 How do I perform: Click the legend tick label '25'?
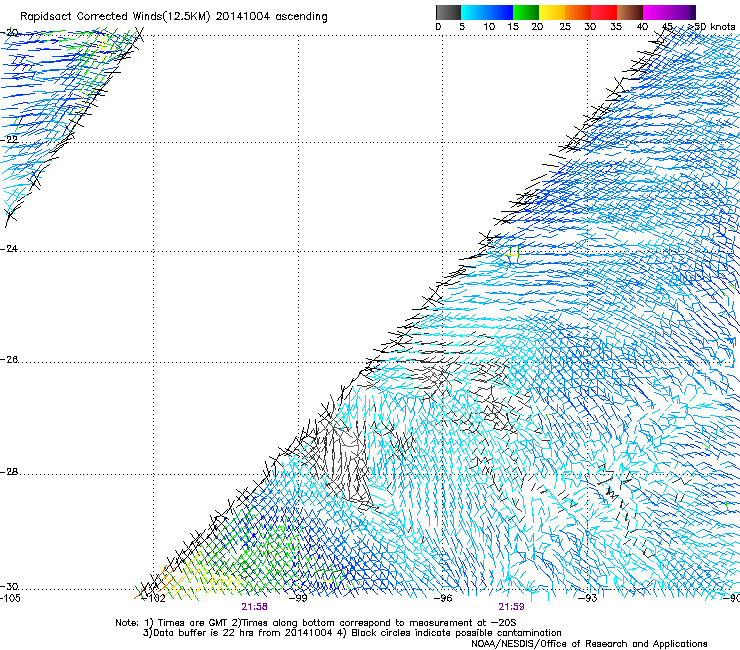point(565,27)
